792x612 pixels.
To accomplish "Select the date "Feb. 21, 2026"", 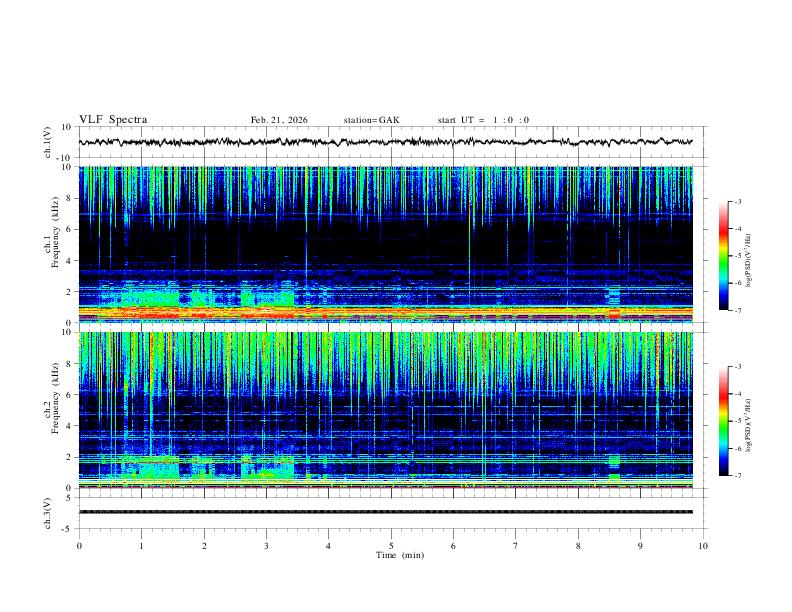I will [x=279, y=120].
